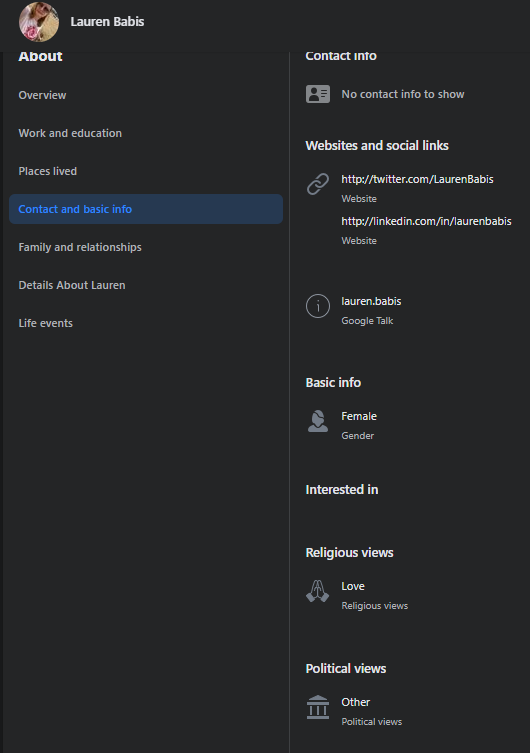Click the info circle icon next to Google Talk
530x753 pixels.
[318, 306]
